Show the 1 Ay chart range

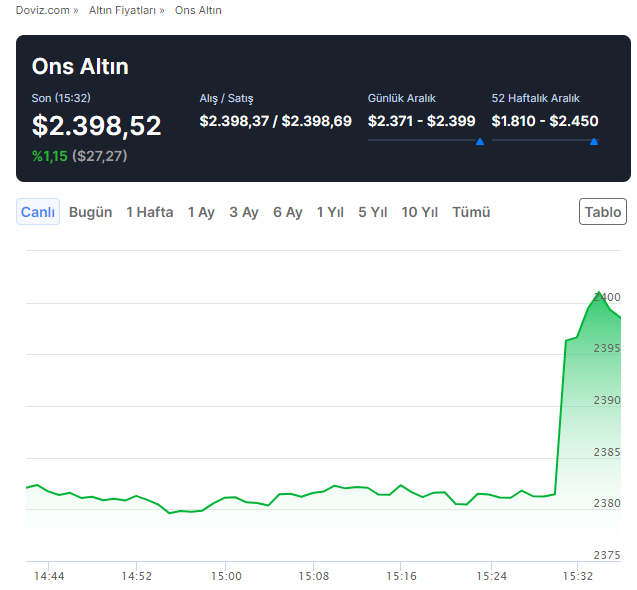coord(201,212)
